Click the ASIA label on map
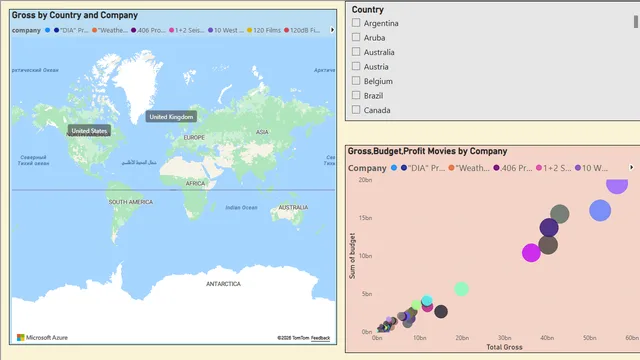Viewport: 640px width, 360px height. pyautogui.click(x=262, y=132)
